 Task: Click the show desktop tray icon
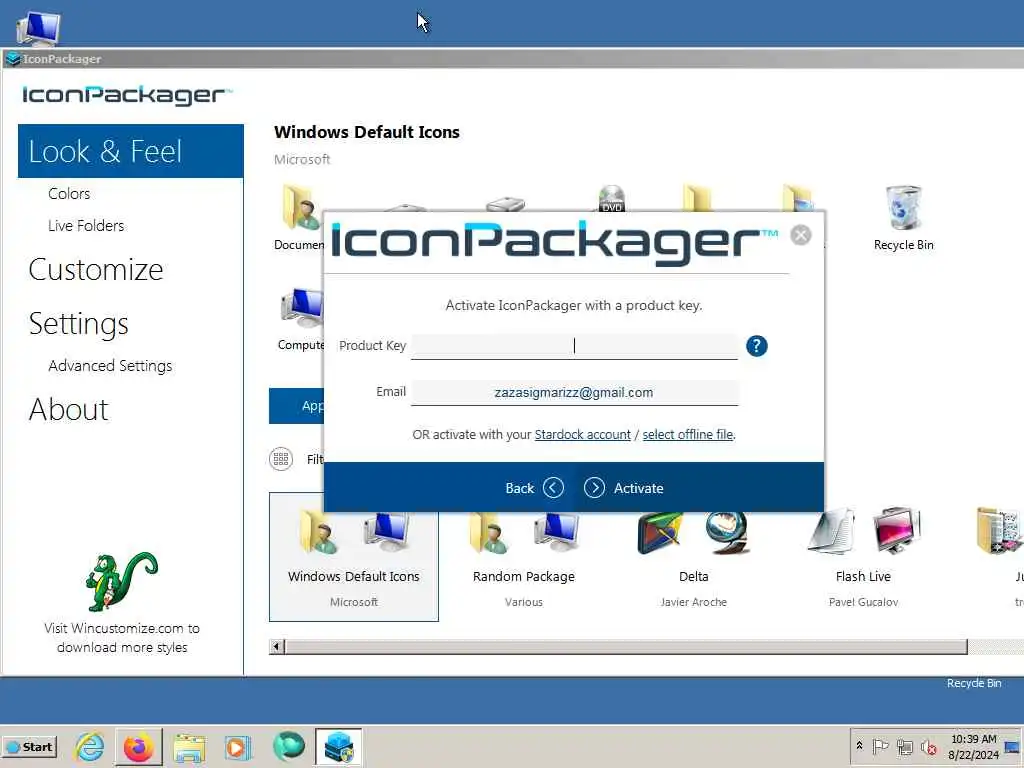pos(1013,746)
